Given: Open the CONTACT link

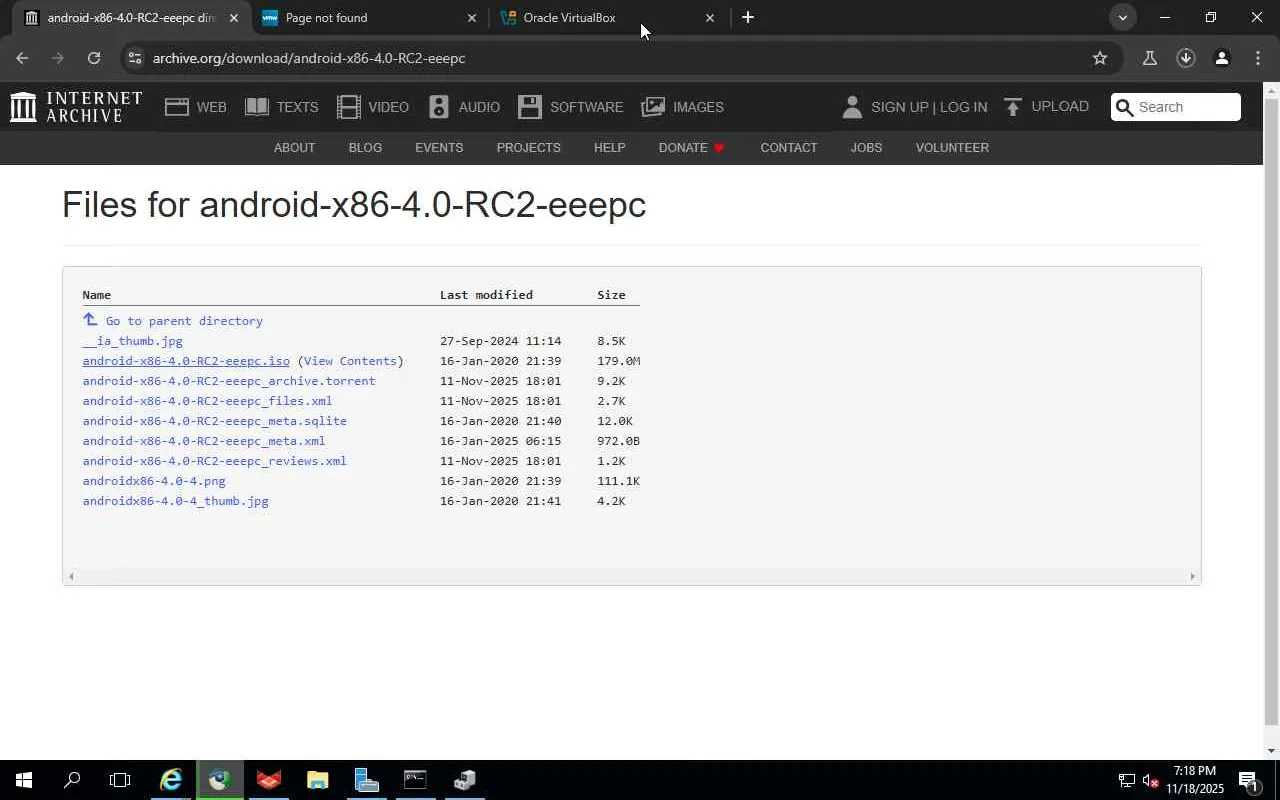Looking at the screenshot, I should (x=789, y=147).
